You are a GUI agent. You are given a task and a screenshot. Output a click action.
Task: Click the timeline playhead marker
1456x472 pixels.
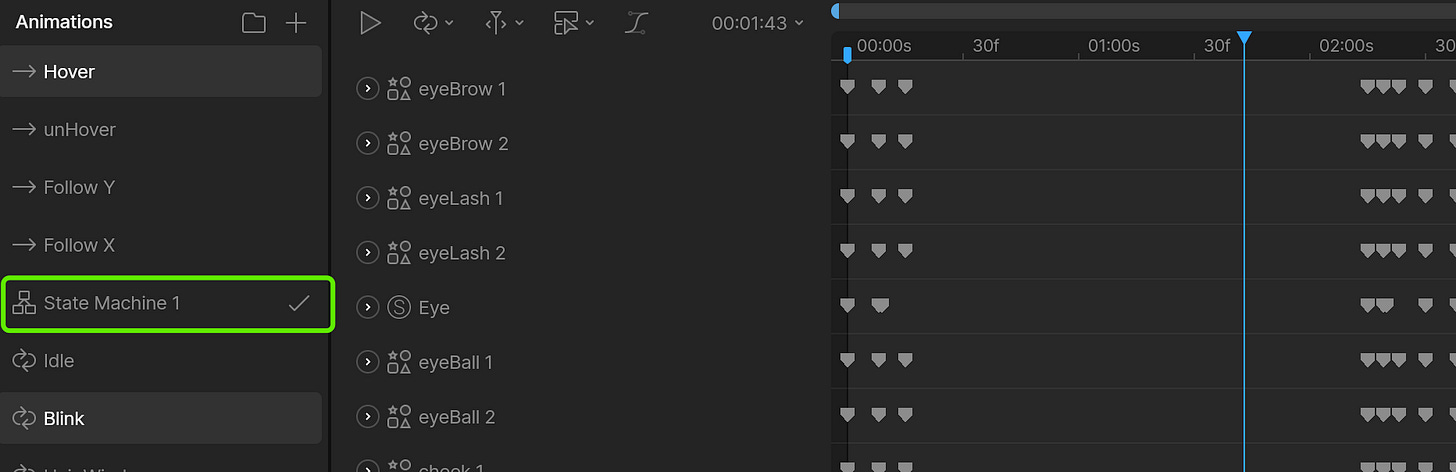pos(1244,38)
